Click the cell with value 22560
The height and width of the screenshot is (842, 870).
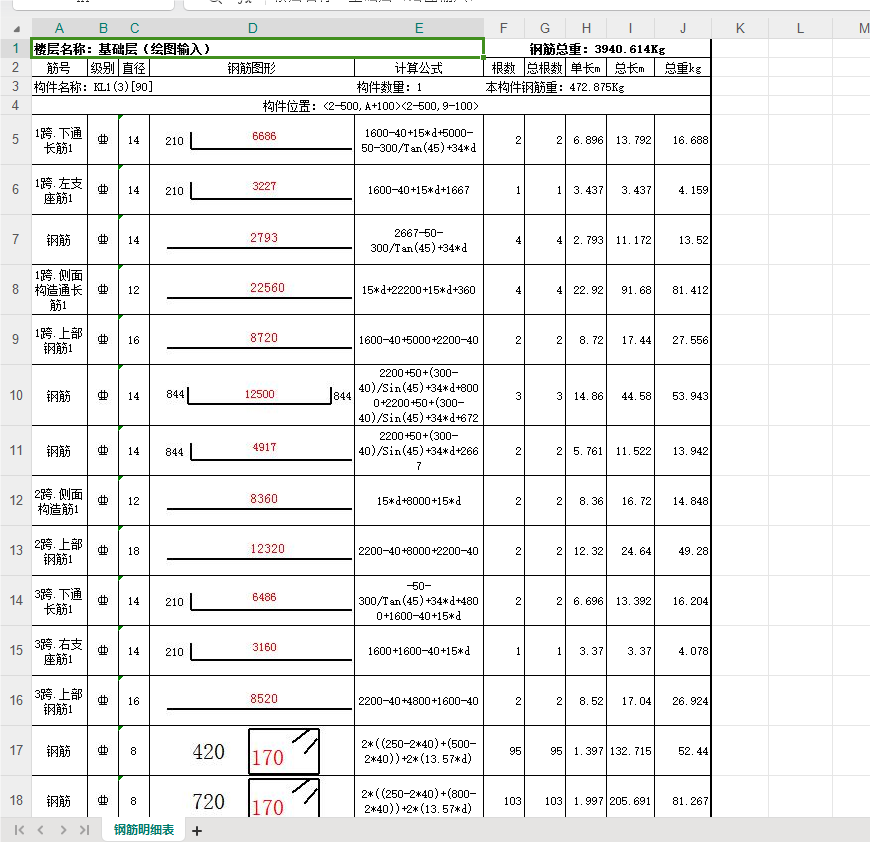click(x=252, y=290)
